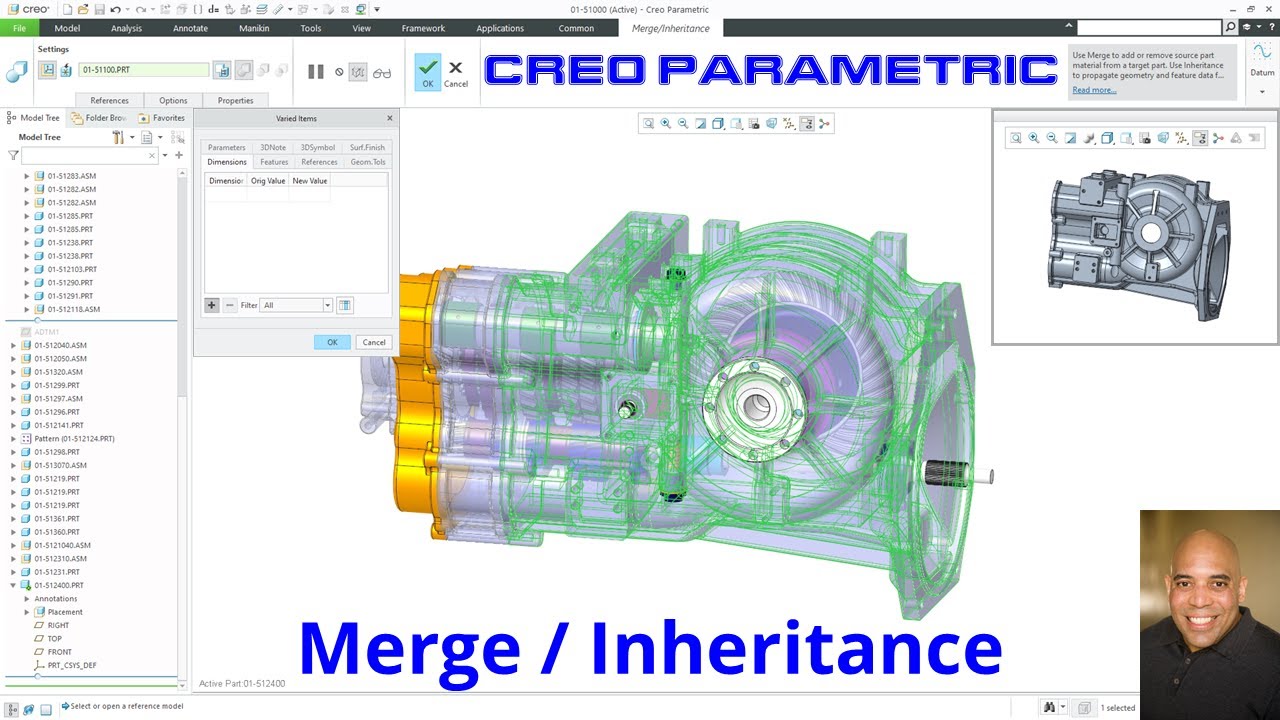Click the Model Tree settings hammer icon

(118, 137)
